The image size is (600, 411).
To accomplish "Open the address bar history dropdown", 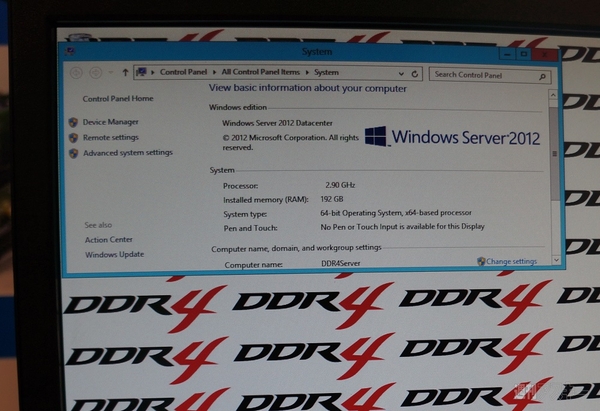I will 401,73.
